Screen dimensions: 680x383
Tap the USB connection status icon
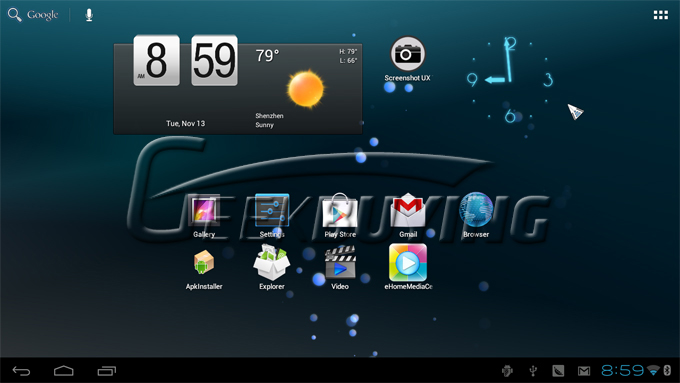coord(533,370)
